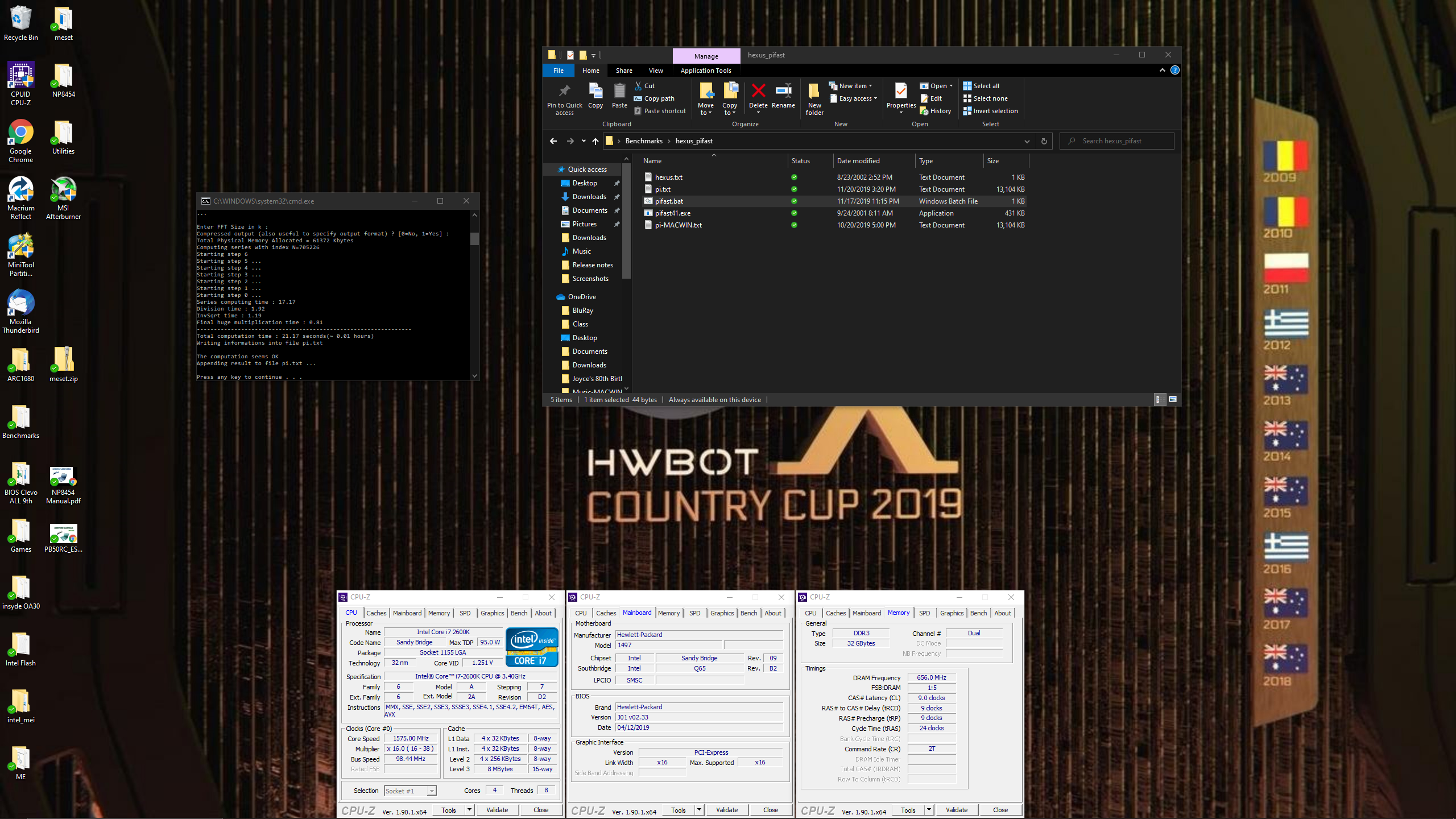
Task: Select the Benchmarks folder on the desktop
Action: click(x=21, y=421)
